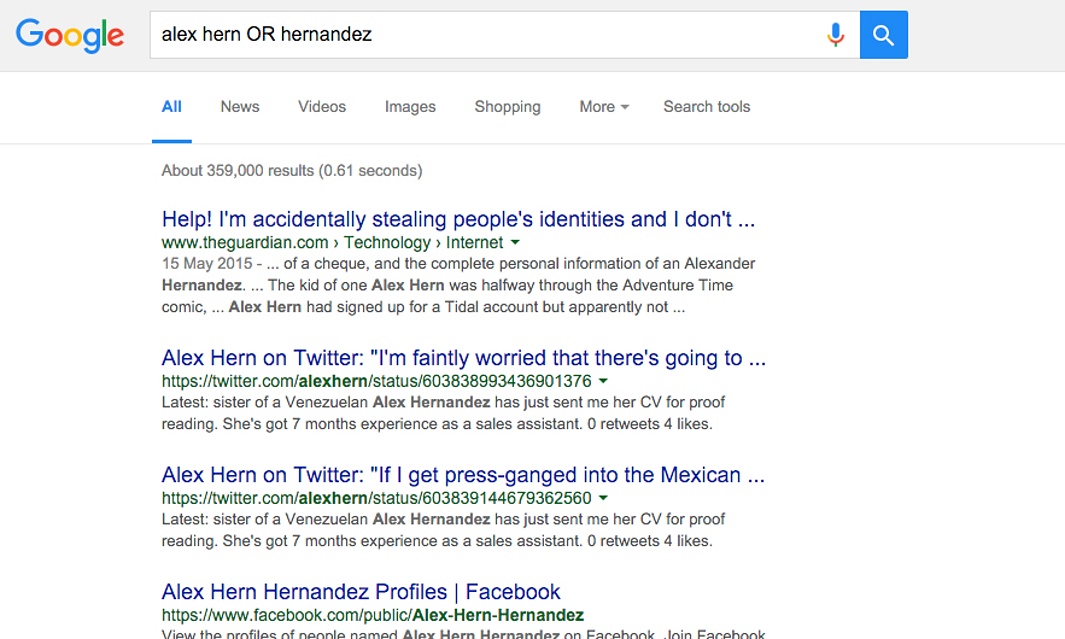
Task: Select the All results tab
Action: [172, 107]
